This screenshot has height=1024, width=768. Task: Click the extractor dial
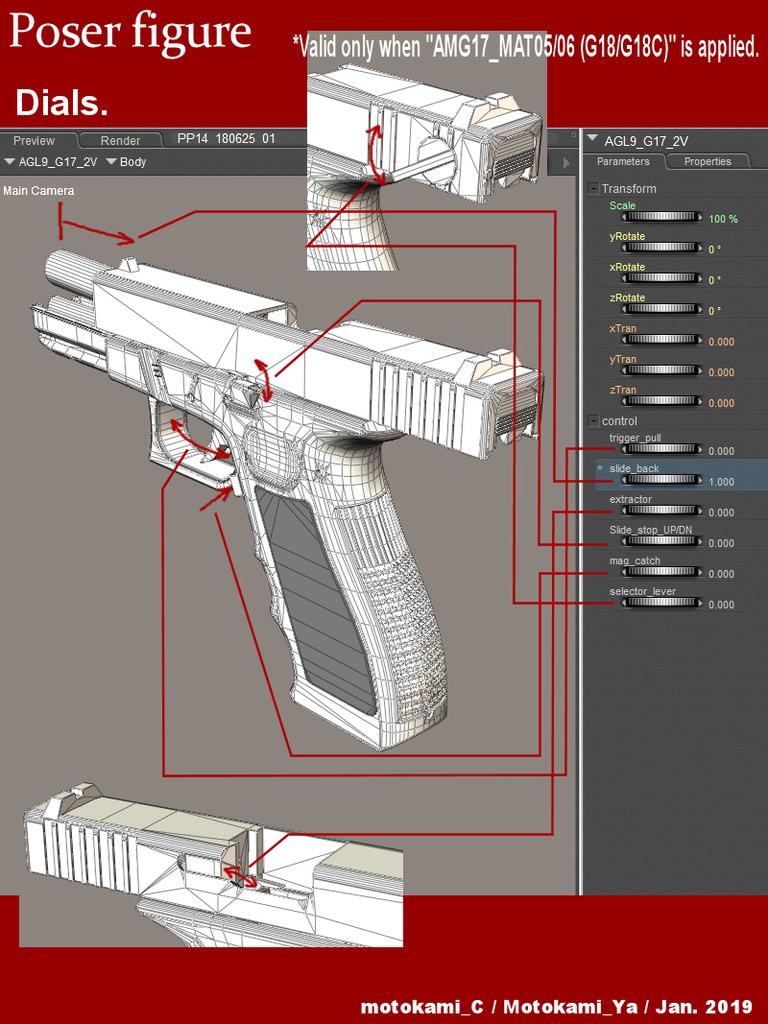(x=662, y=511)
